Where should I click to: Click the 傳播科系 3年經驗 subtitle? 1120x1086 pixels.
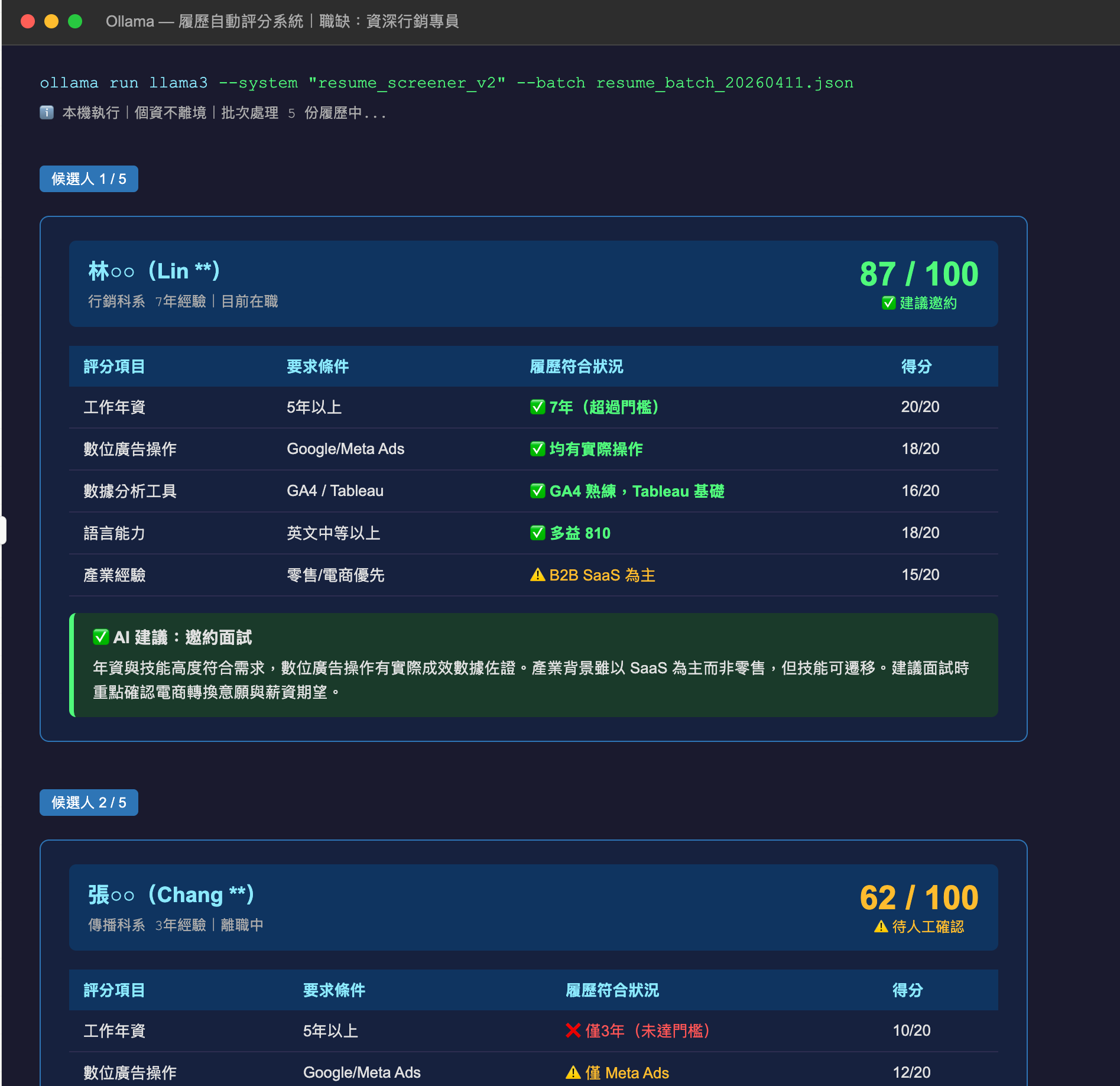[176, 925]
